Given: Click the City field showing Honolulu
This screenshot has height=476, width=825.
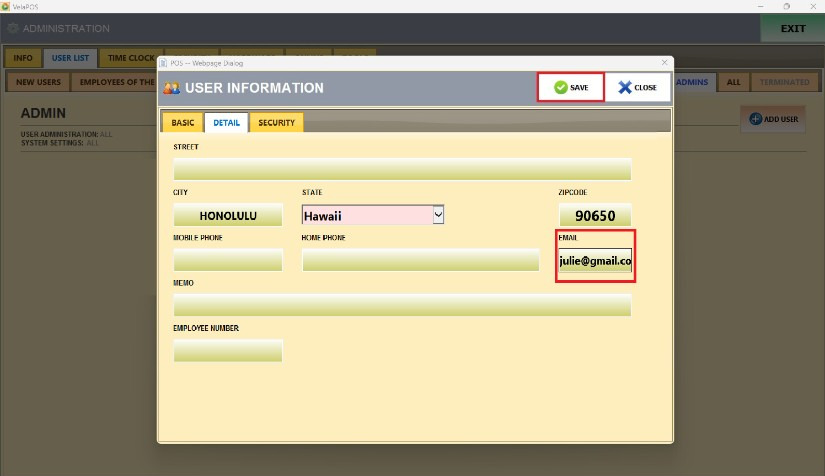Looking at the screenshot, I should tap(228, 215).
